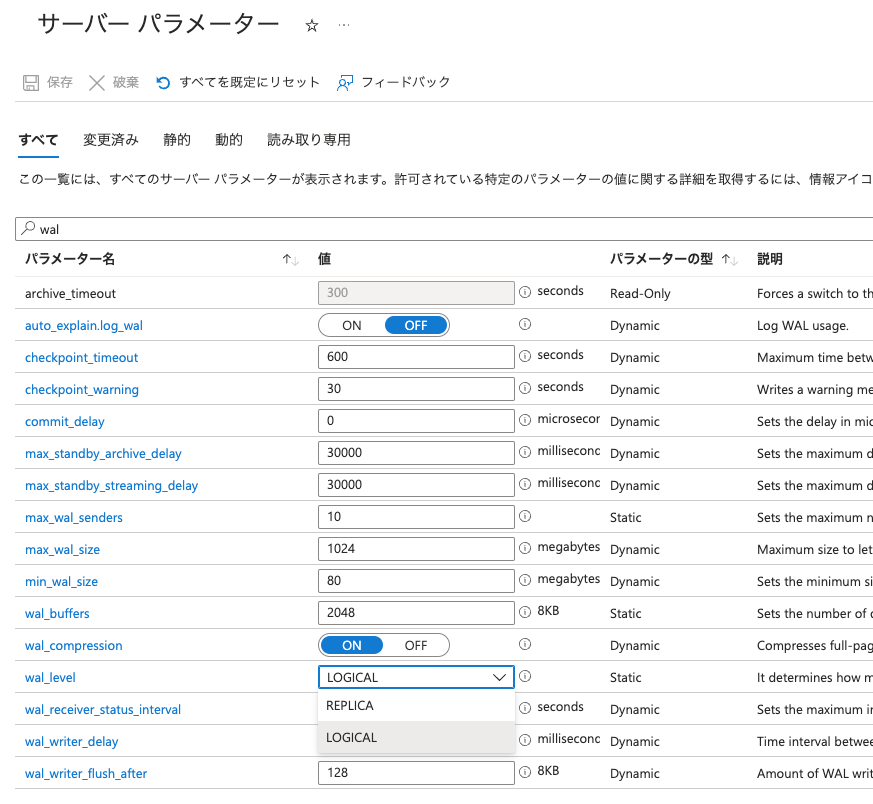The image size is (873, 804).
Task: Turn auto_explain.log_wal ON
Action: 352,325
